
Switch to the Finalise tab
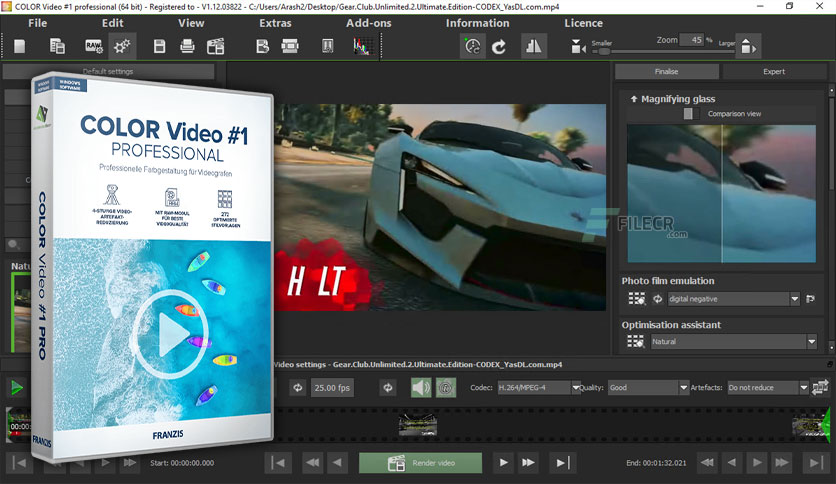666,71
